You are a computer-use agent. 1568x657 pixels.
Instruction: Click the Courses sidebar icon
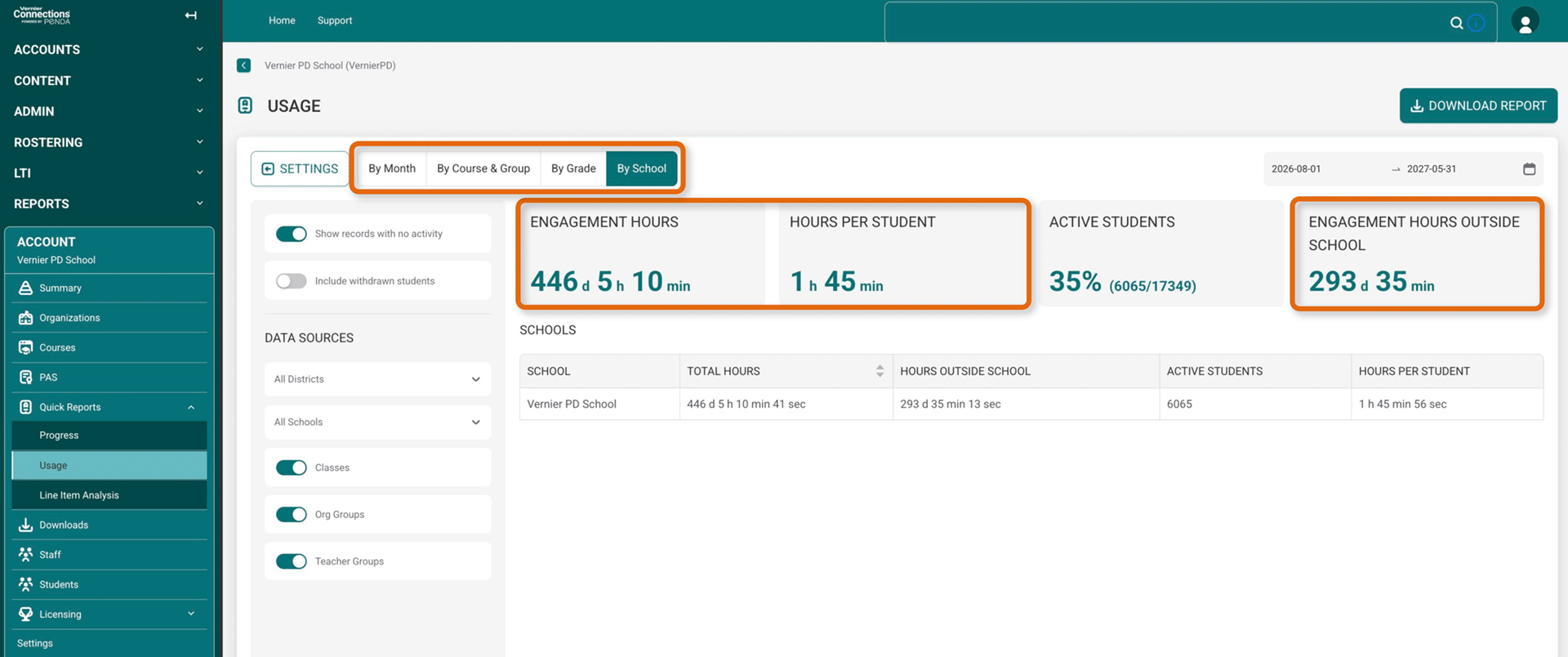(25, 347)
